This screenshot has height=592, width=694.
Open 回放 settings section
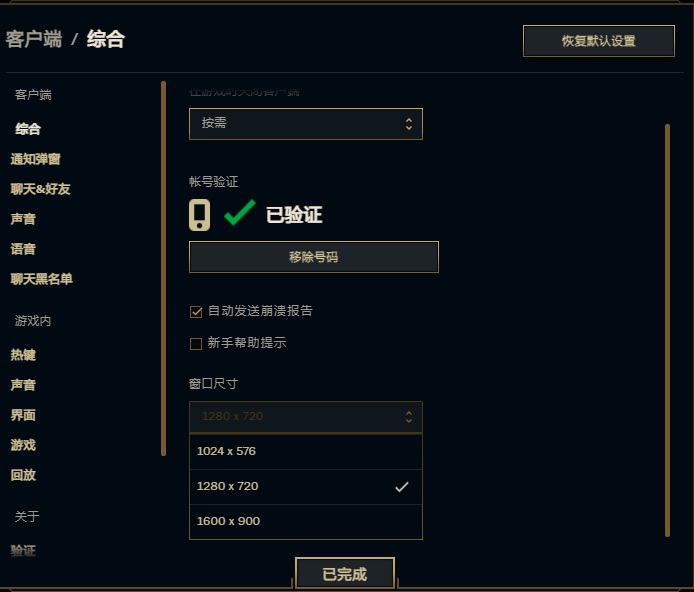tap(23, 475)
